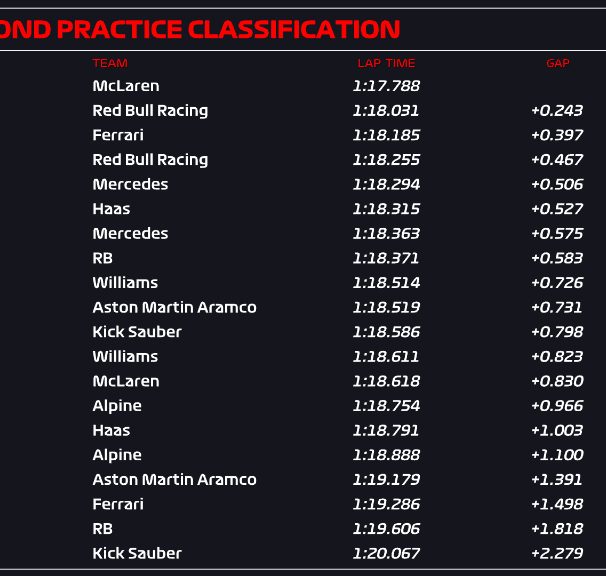Click the McLaren 1:17.788 lap time
The height and width of the screenshot is (576, 606).
tap(386, 86)
